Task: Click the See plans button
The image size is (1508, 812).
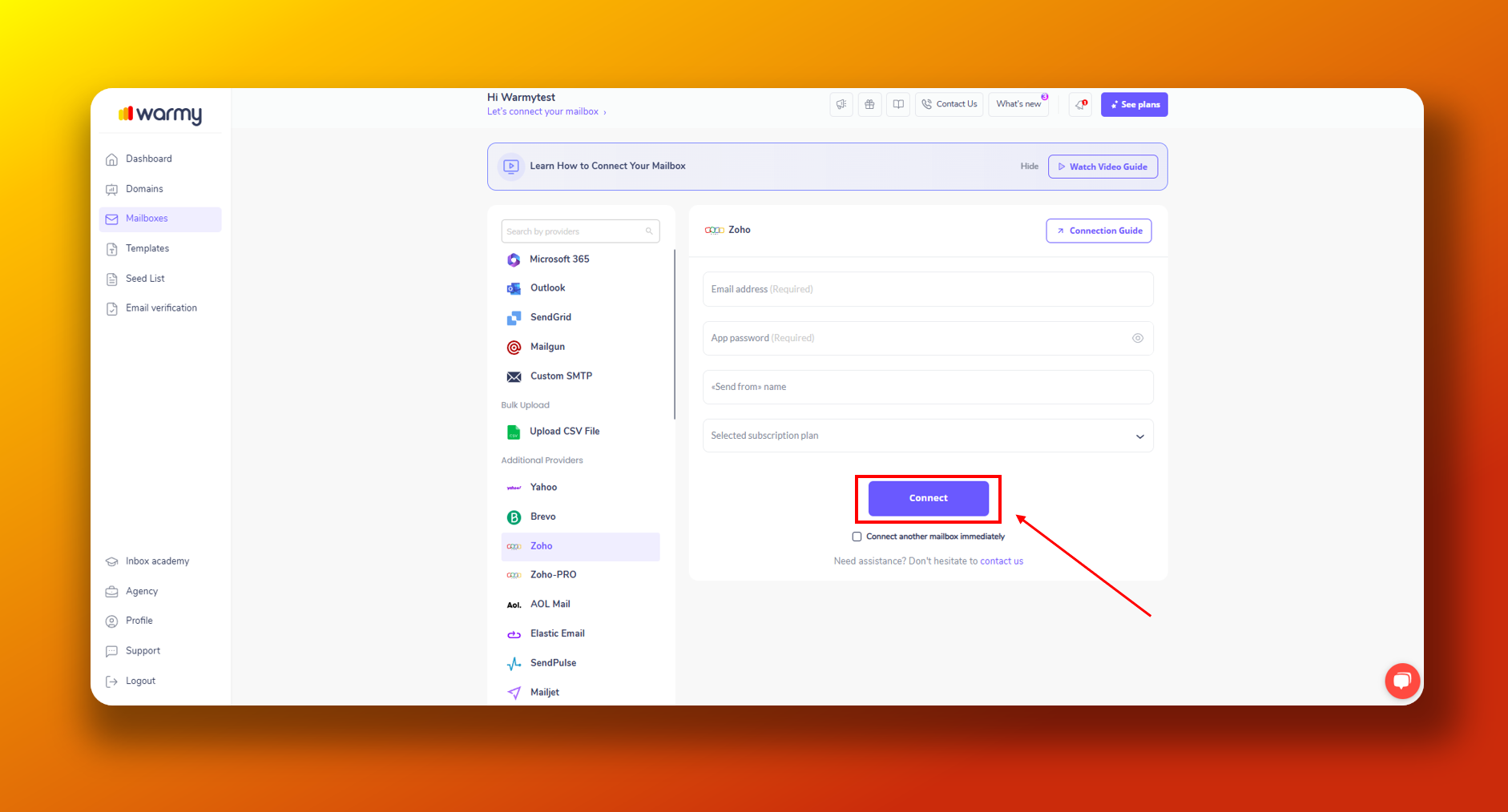Action: point(1134,104)
